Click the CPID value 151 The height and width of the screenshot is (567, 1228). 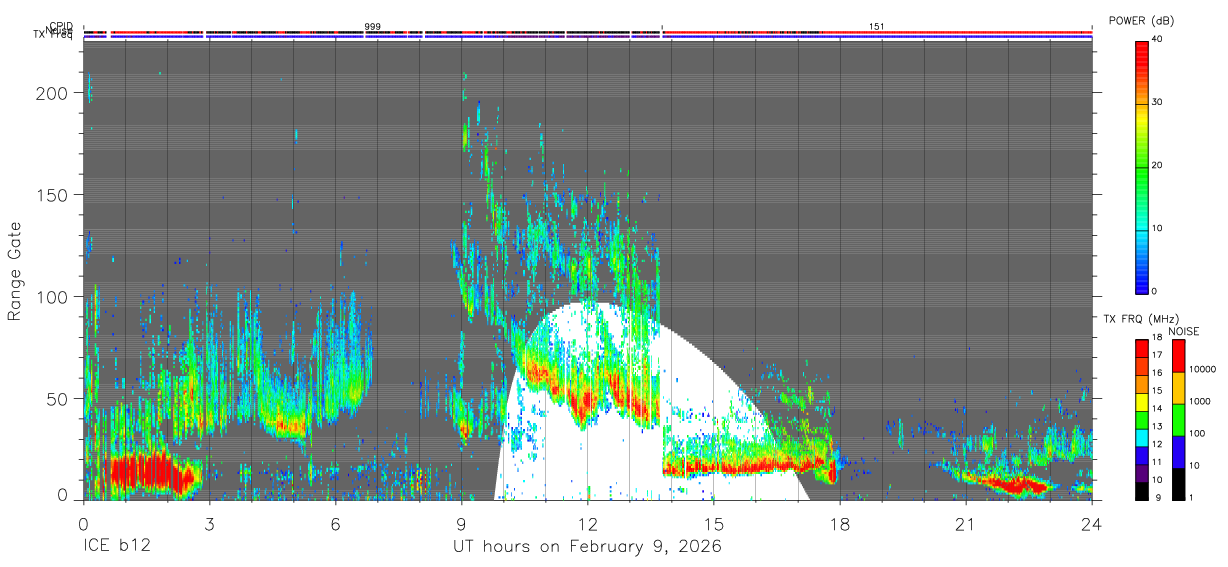tap(876, 26)
